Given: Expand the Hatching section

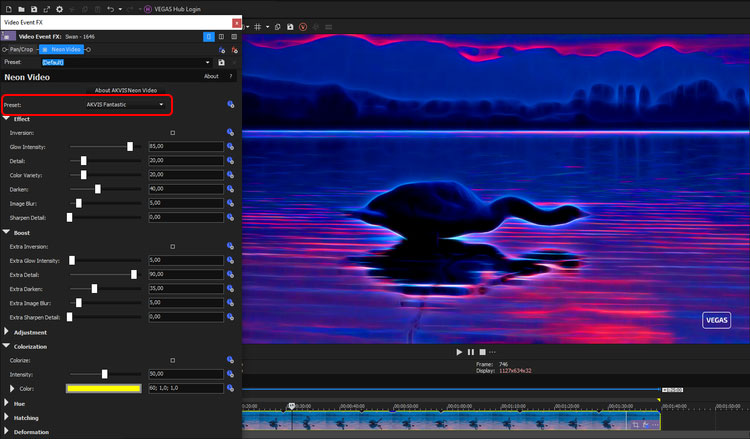Looking at the screenshot, I should pyautogui.click(x=6, y=417).
